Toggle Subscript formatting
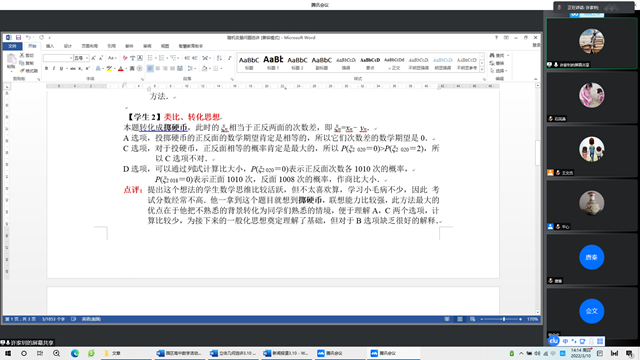Image resolution: width=640 pixels, height=360 pixels. click(x=80, y=69)
